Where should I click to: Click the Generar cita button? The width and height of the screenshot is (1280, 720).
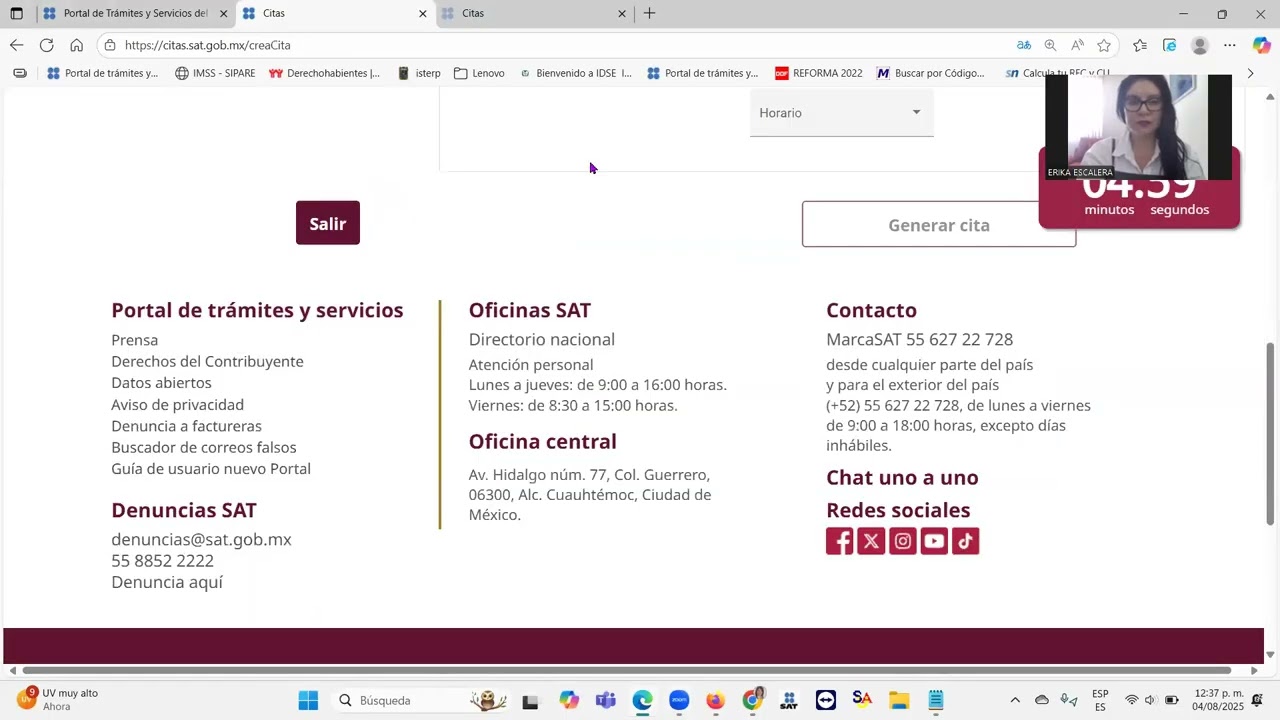pyautogui.click(x=939, y=225)
